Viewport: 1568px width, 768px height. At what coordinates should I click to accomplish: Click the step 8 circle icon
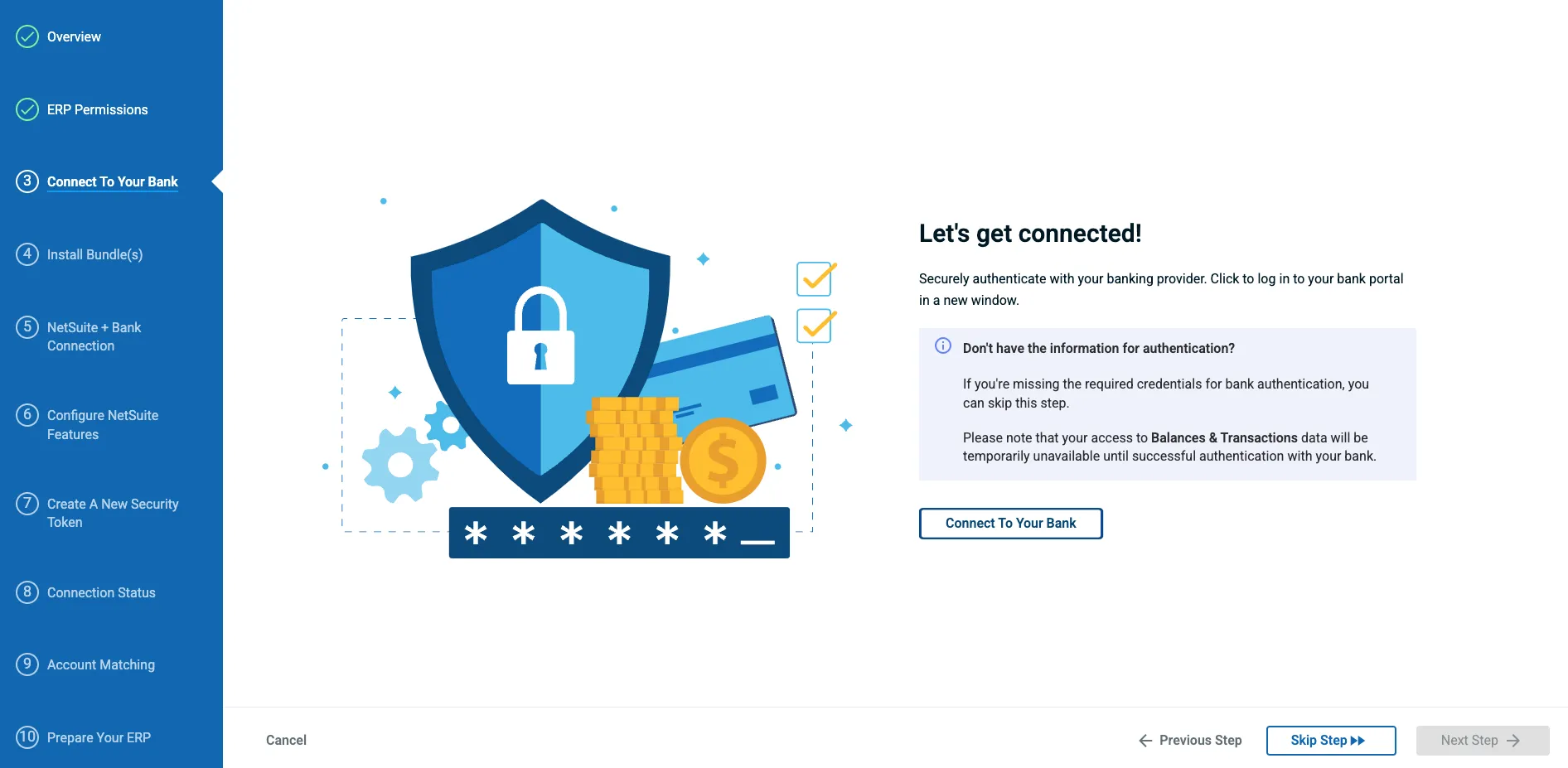point(27,592)
